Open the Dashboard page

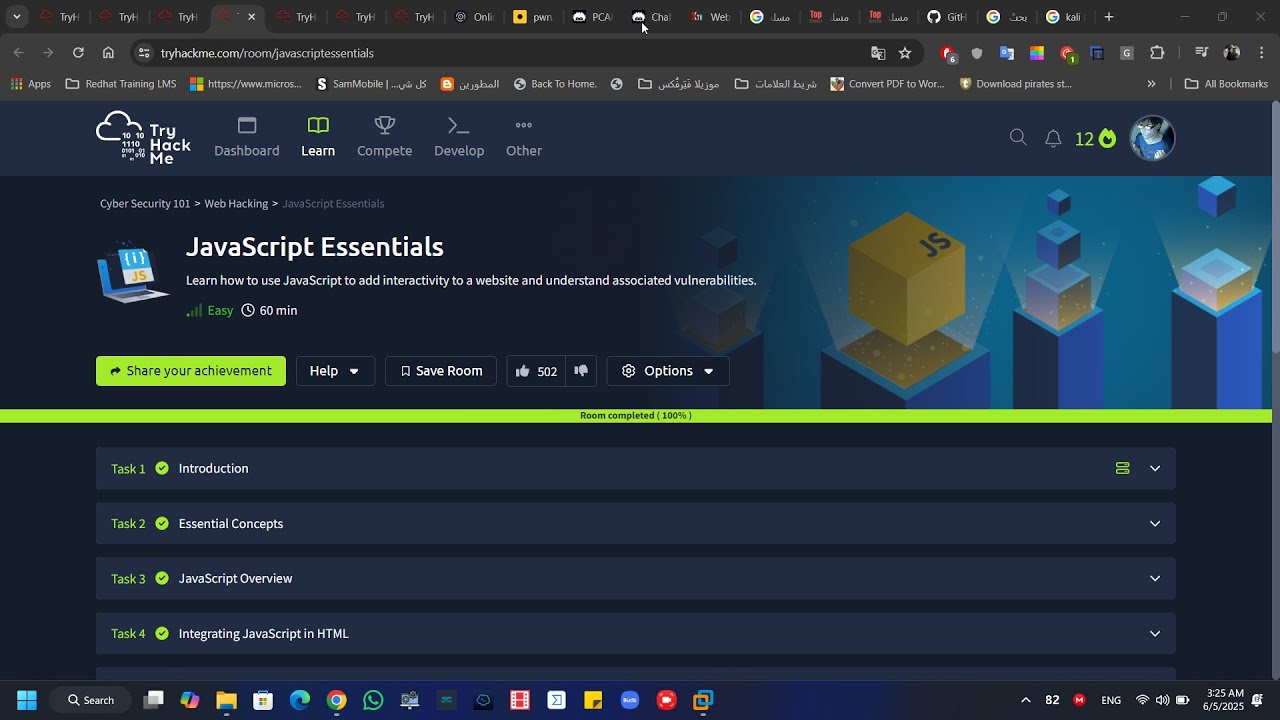(x=247, y=138)
